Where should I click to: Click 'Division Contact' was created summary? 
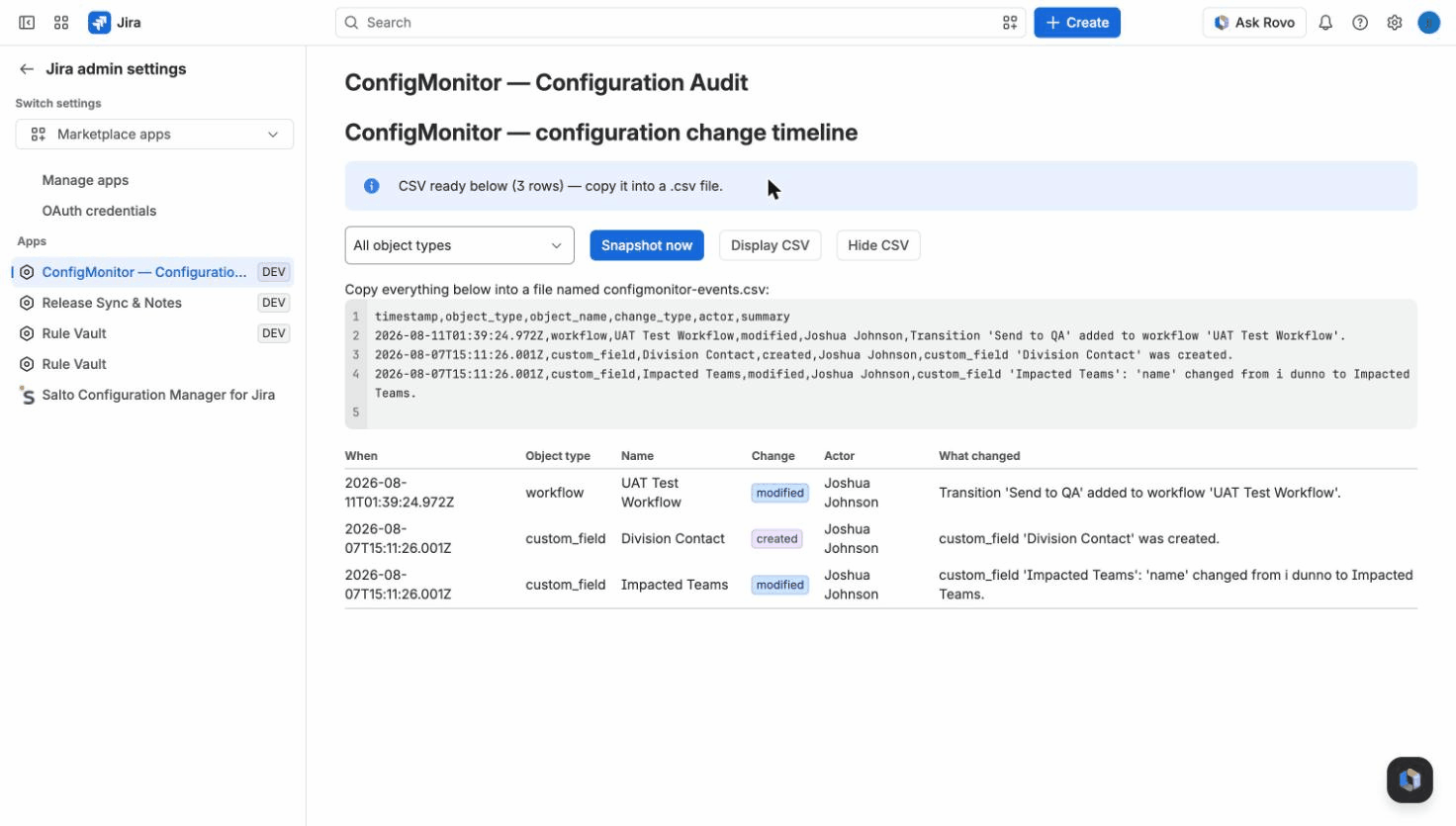click(x=1079, y=539)
